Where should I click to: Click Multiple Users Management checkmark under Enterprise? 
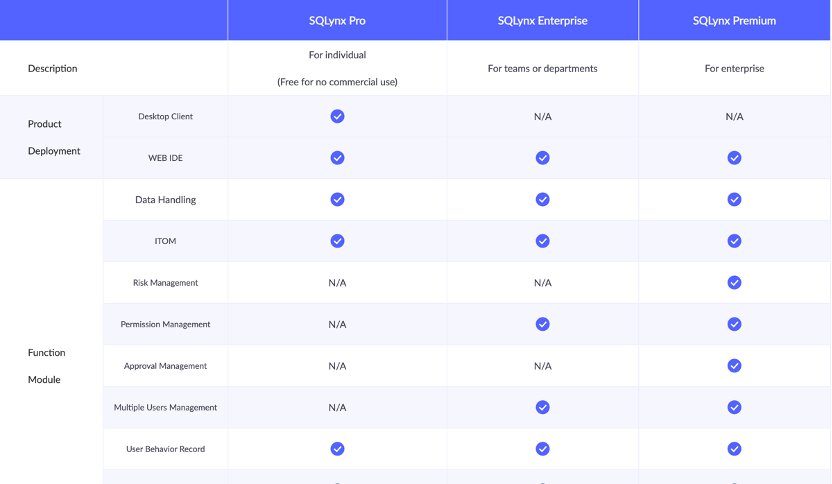point(542,407)
